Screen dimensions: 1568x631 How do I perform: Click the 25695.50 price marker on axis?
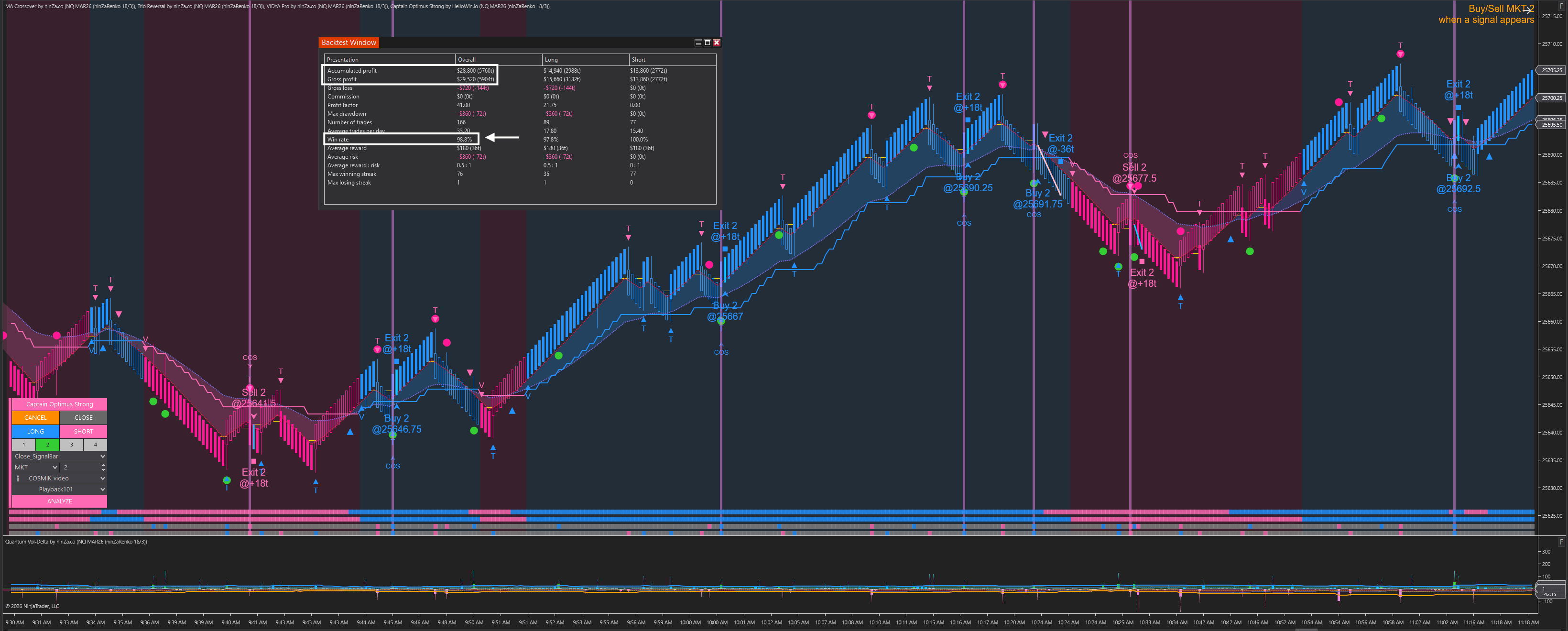coord(1552,125)
